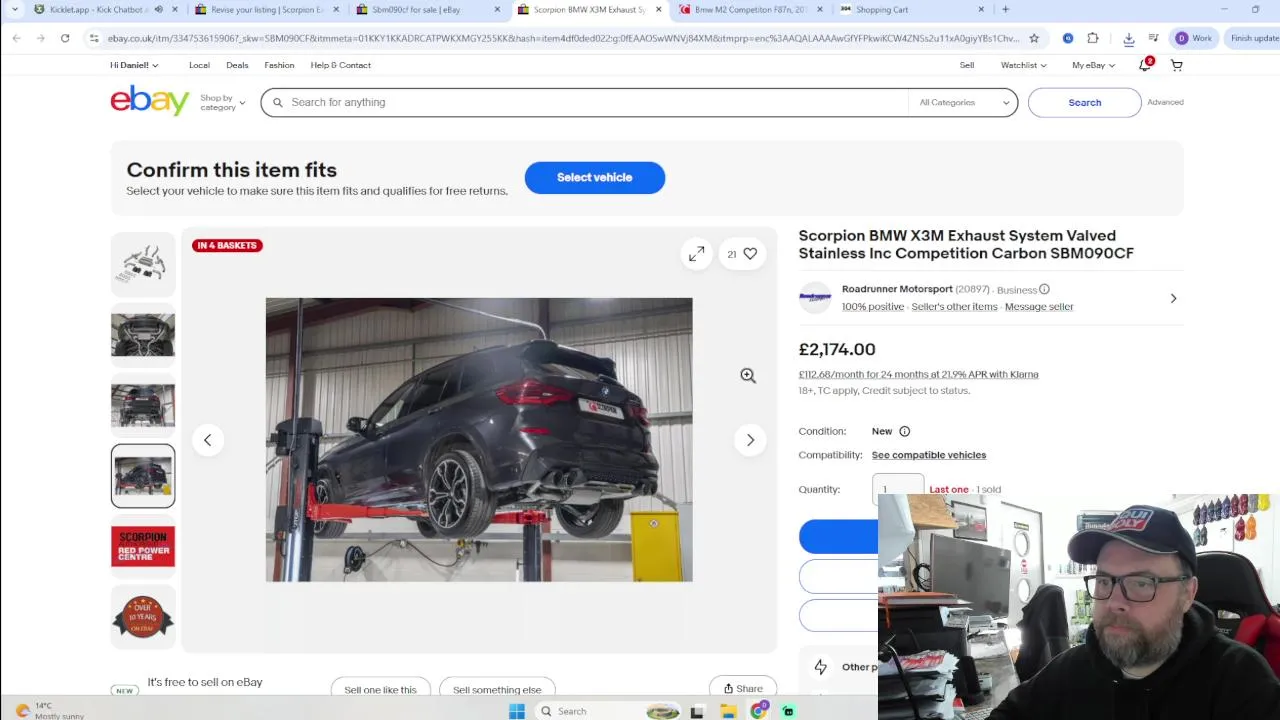
Task: Expand the Watchlist dropdown
Action: (1024, 65)
